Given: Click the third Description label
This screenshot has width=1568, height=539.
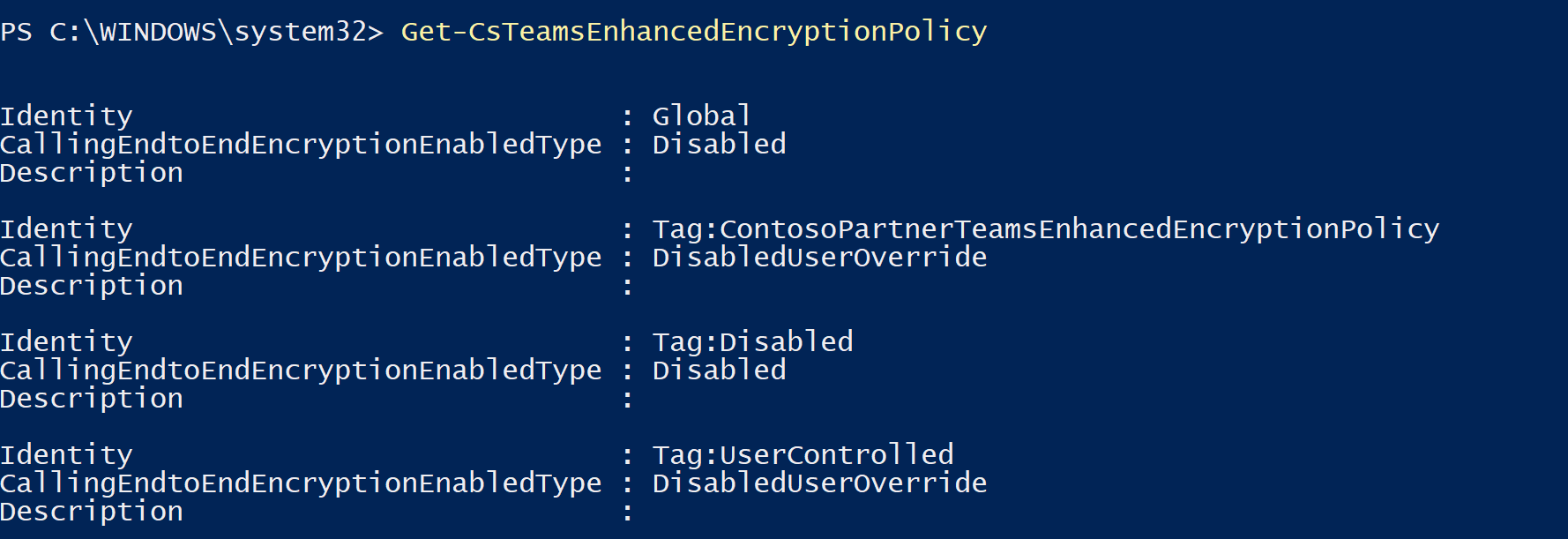Looking at the screenshot, I should (92, 399).
